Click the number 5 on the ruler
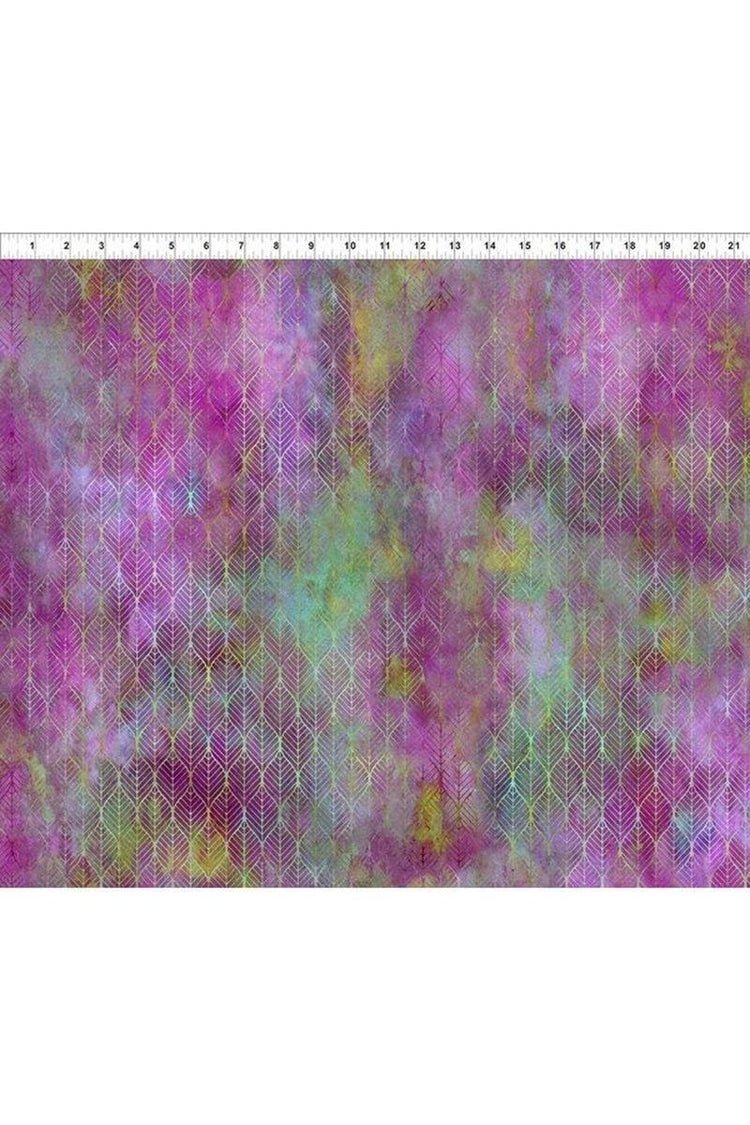The image size is (750, 1125). point(172,246)
